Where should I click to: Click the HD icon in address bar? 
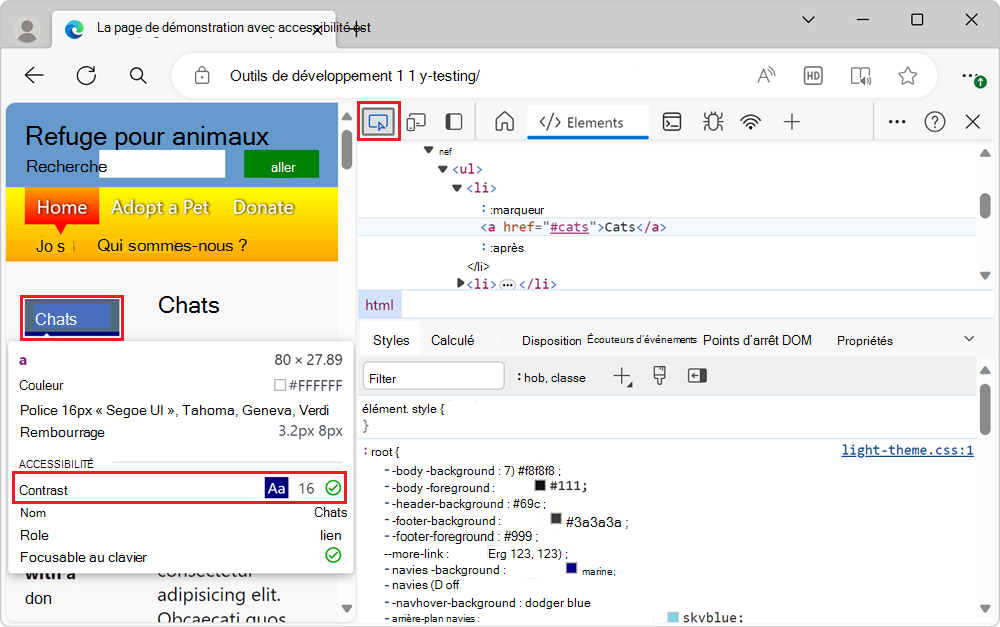point(812,76)
